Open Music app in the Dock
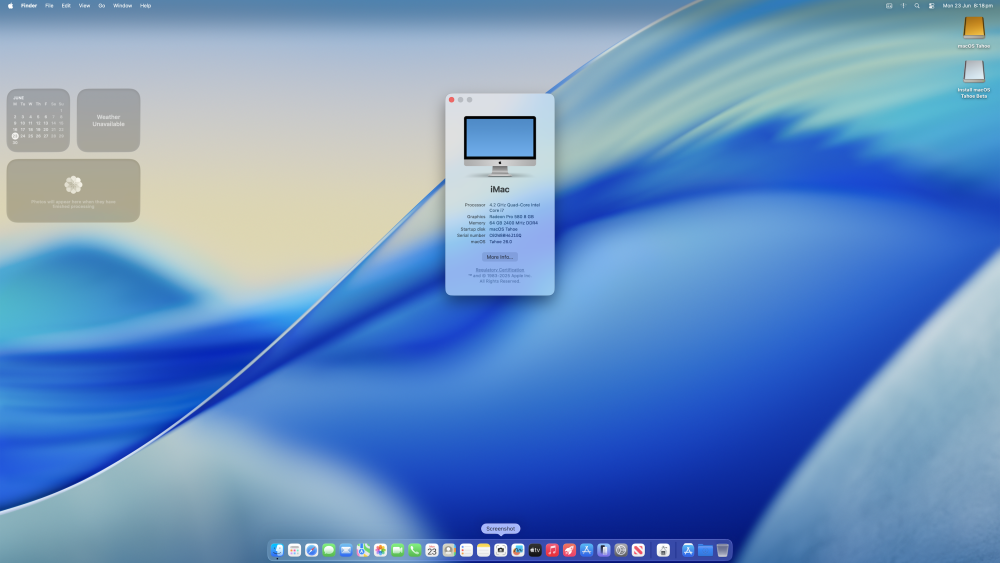 [552, 550]
